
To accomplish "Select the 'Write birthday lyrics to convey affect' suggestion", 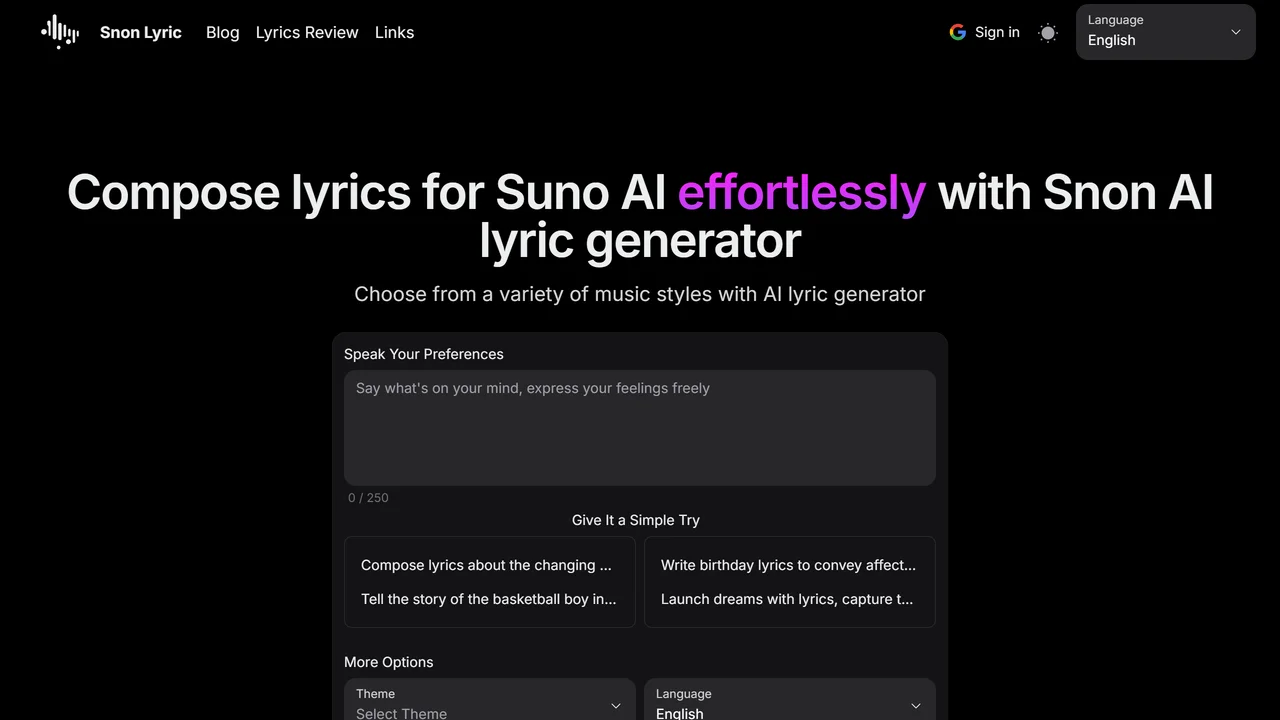I will coord(788,565).
